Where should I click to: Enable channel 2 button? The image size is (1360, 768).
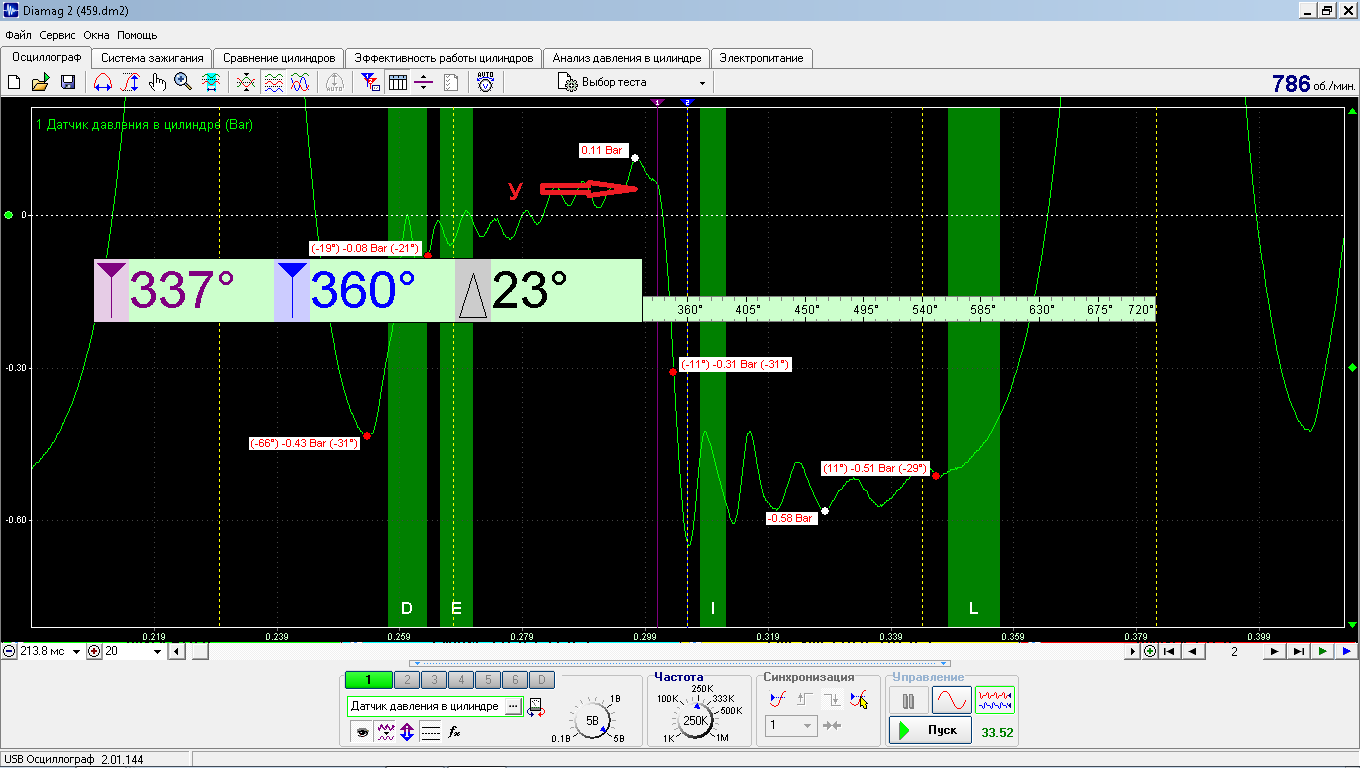tap(406, 680)
